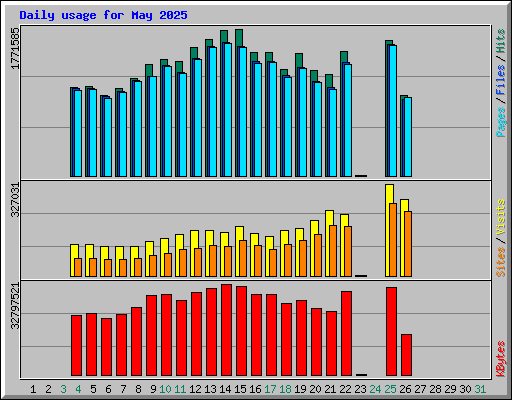Click day label 30 on the x-axis

tap(465, 389)
